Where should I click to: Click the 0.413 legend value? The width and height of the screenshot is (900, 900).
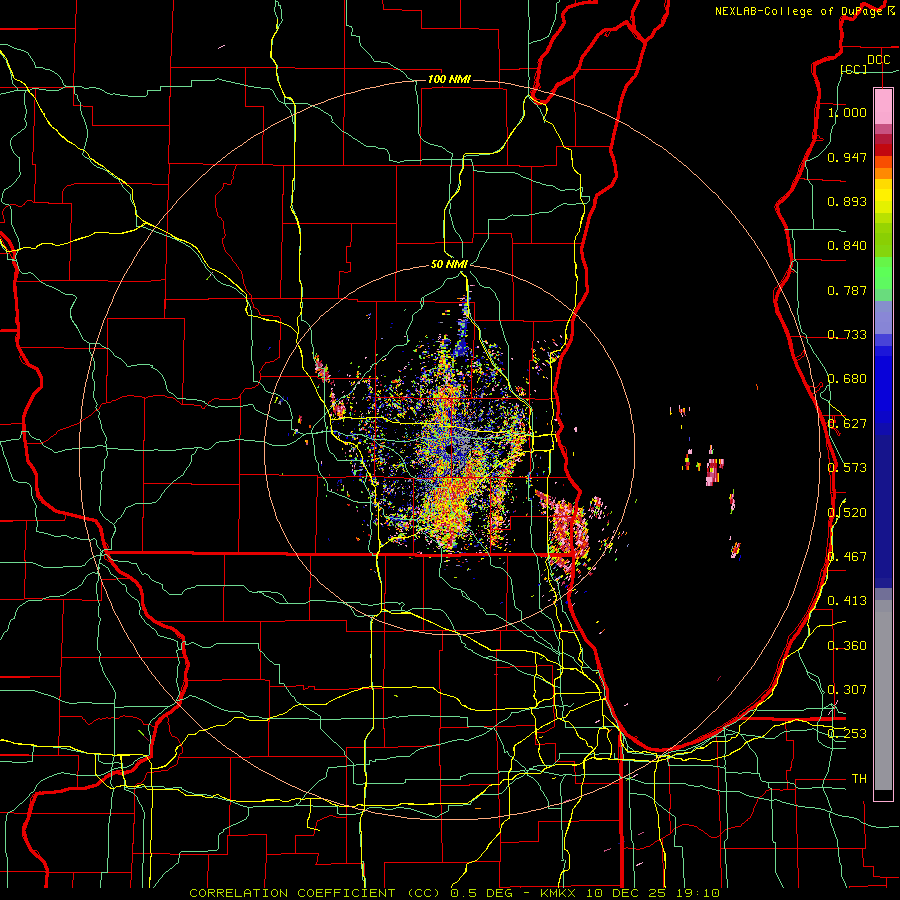coord(847,601)
